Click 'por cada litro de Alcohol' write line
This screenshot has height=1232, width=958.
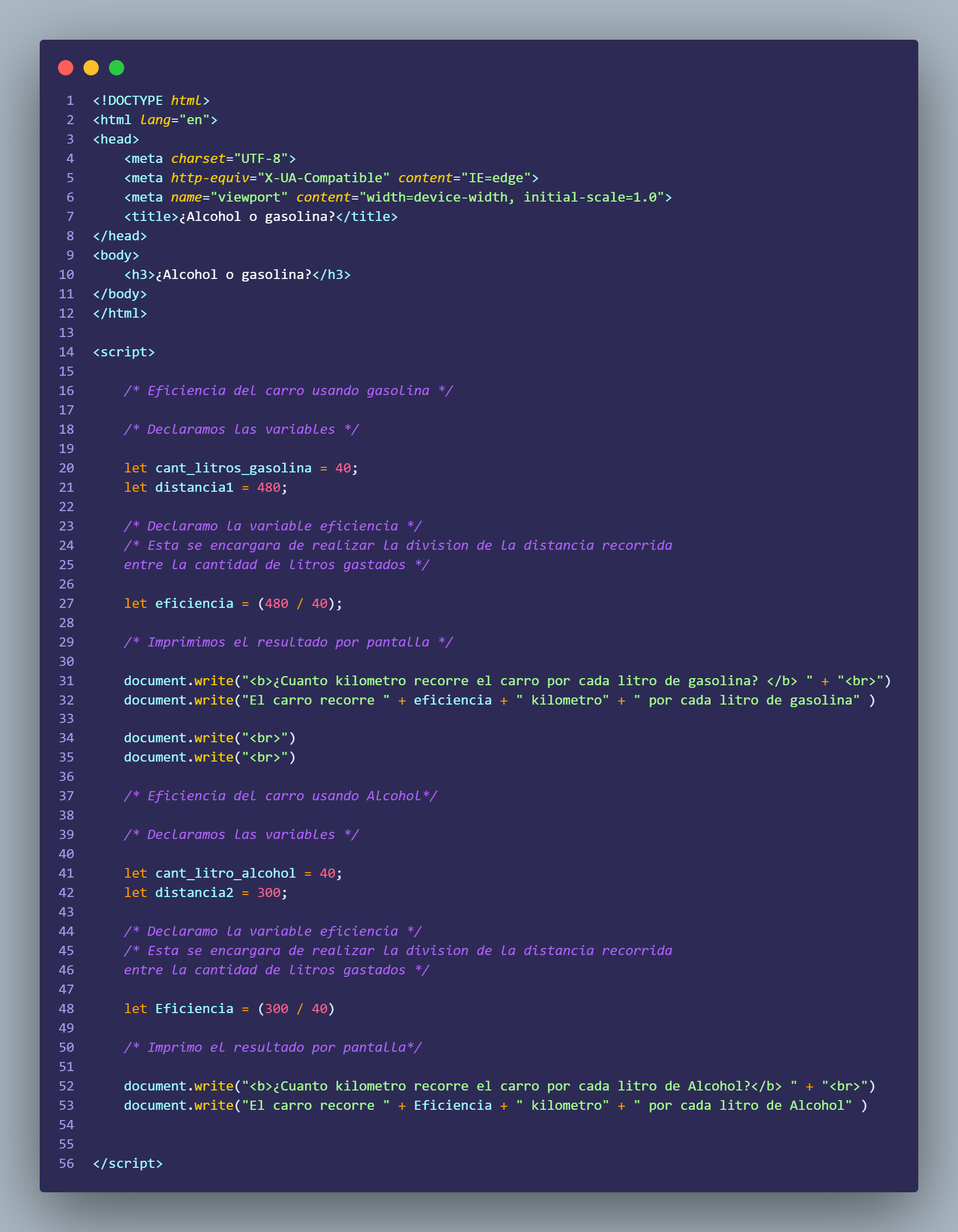click(x=495, y=1105)
